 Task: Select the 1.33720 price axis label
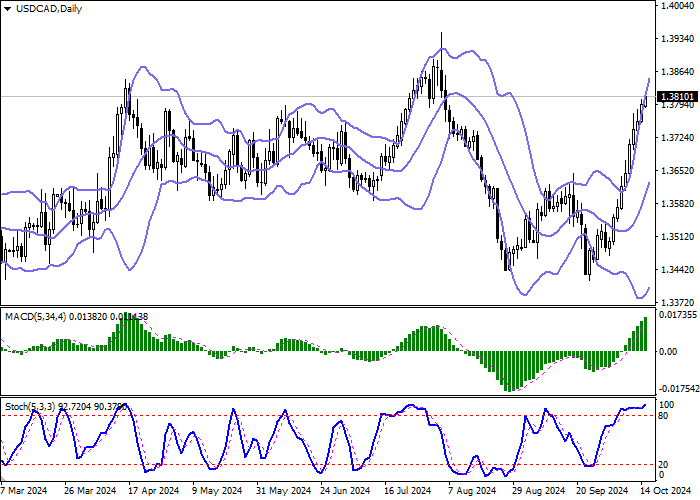click(x=677, y=303)
